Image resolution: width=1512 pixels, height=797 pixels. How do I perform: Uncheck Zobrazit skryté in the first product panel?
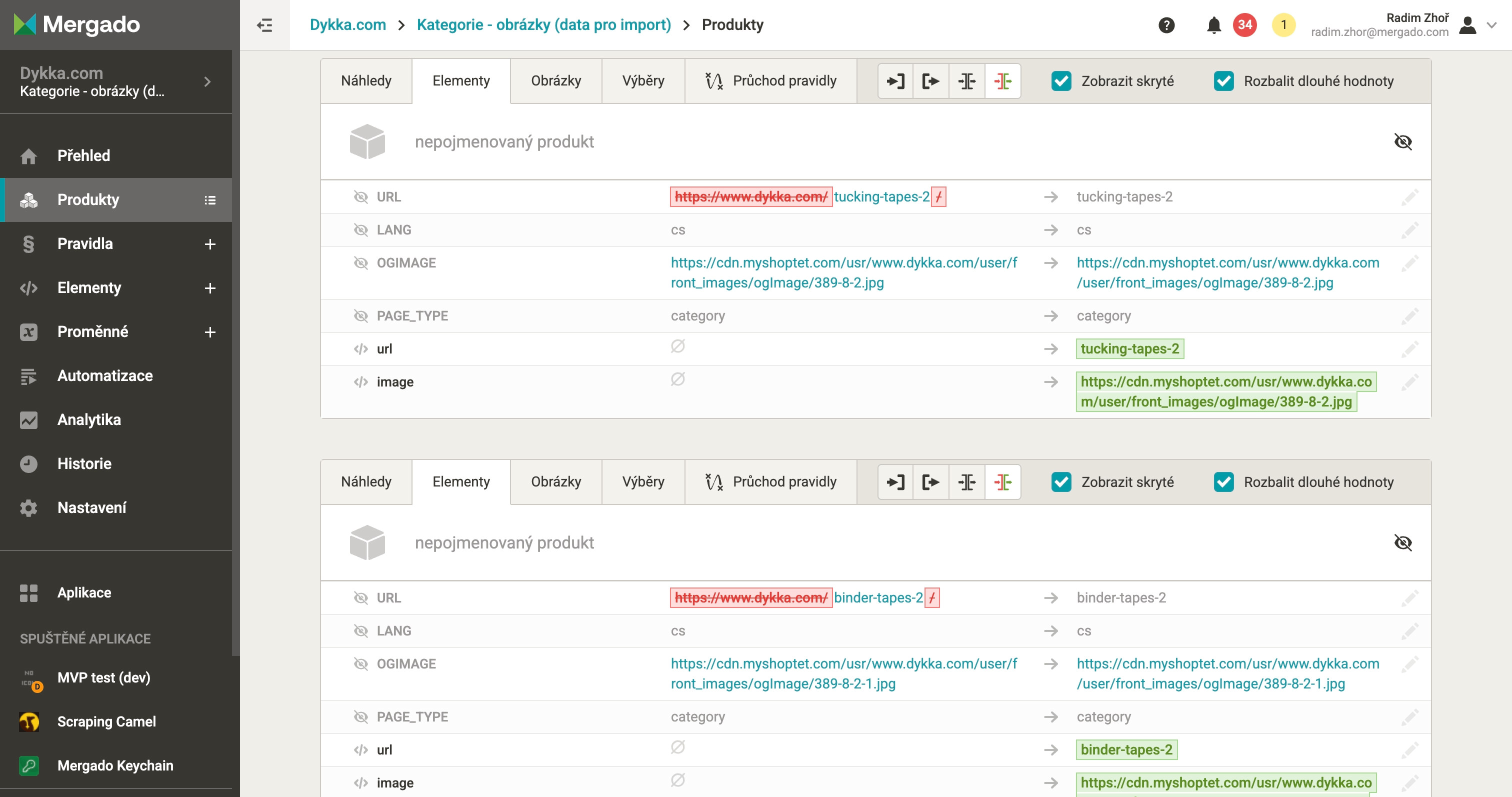point(1061,81)
